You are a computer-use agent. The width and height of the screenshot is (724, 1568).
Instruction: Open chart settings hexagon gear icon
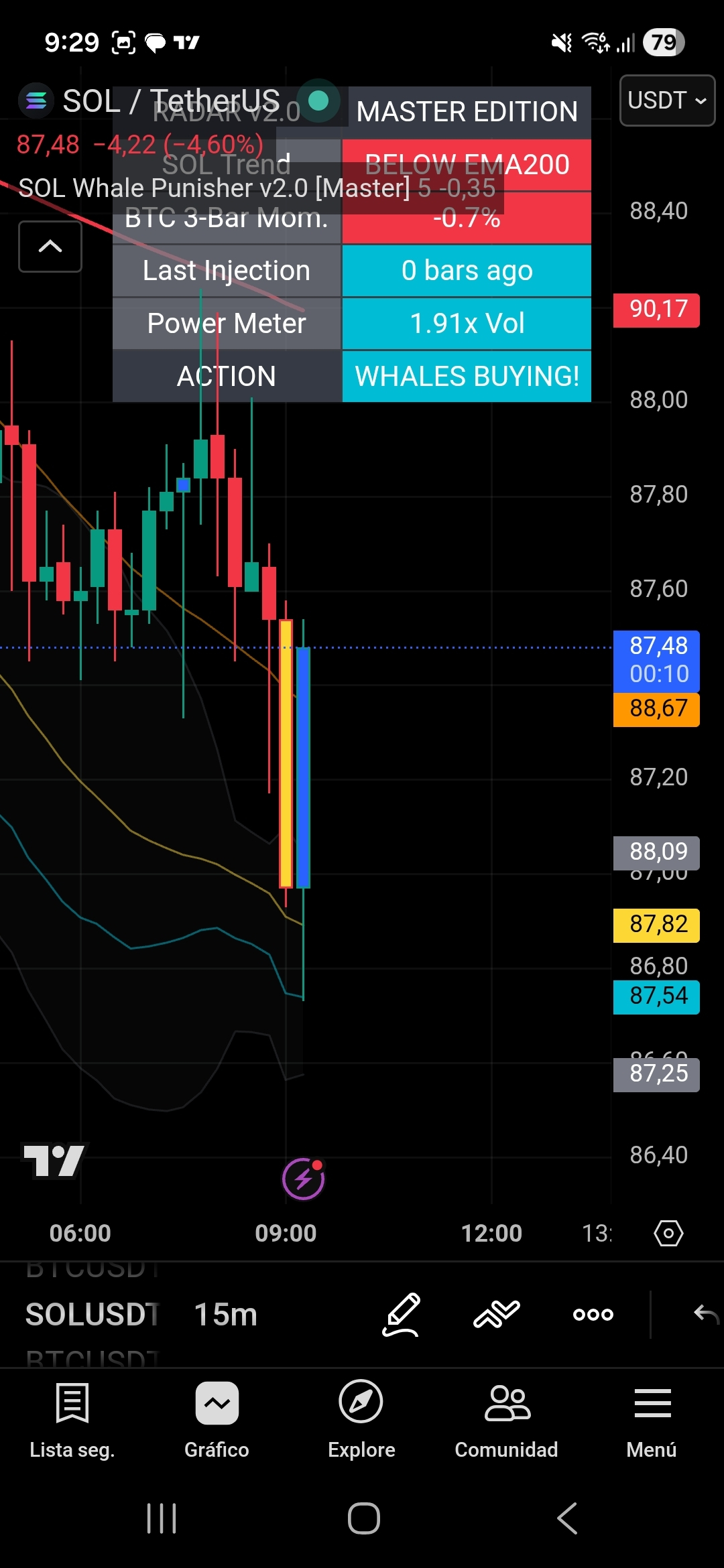[x=668, y=1233]
